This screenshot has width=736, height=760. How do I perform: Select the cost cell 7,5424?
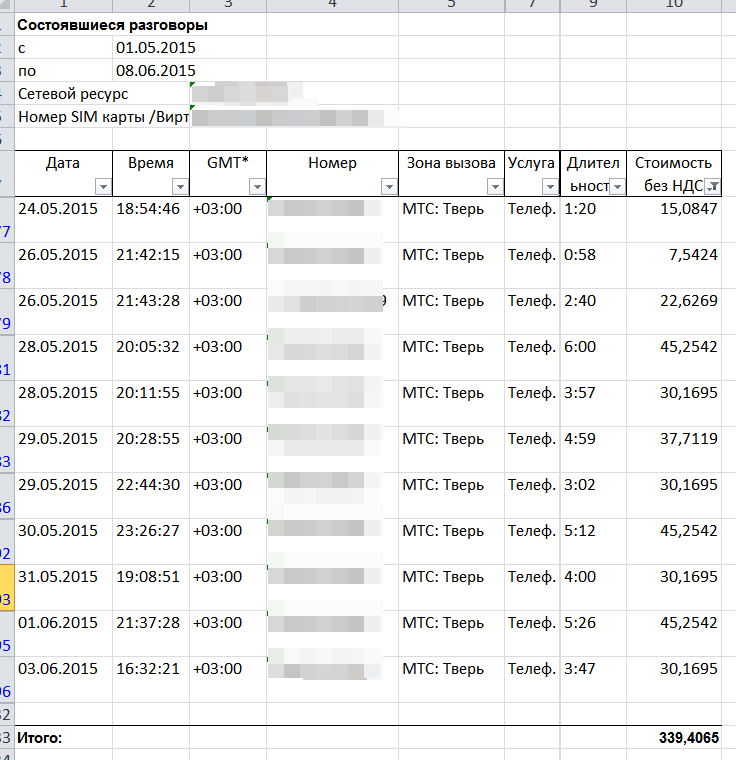[x=674, y=266]
